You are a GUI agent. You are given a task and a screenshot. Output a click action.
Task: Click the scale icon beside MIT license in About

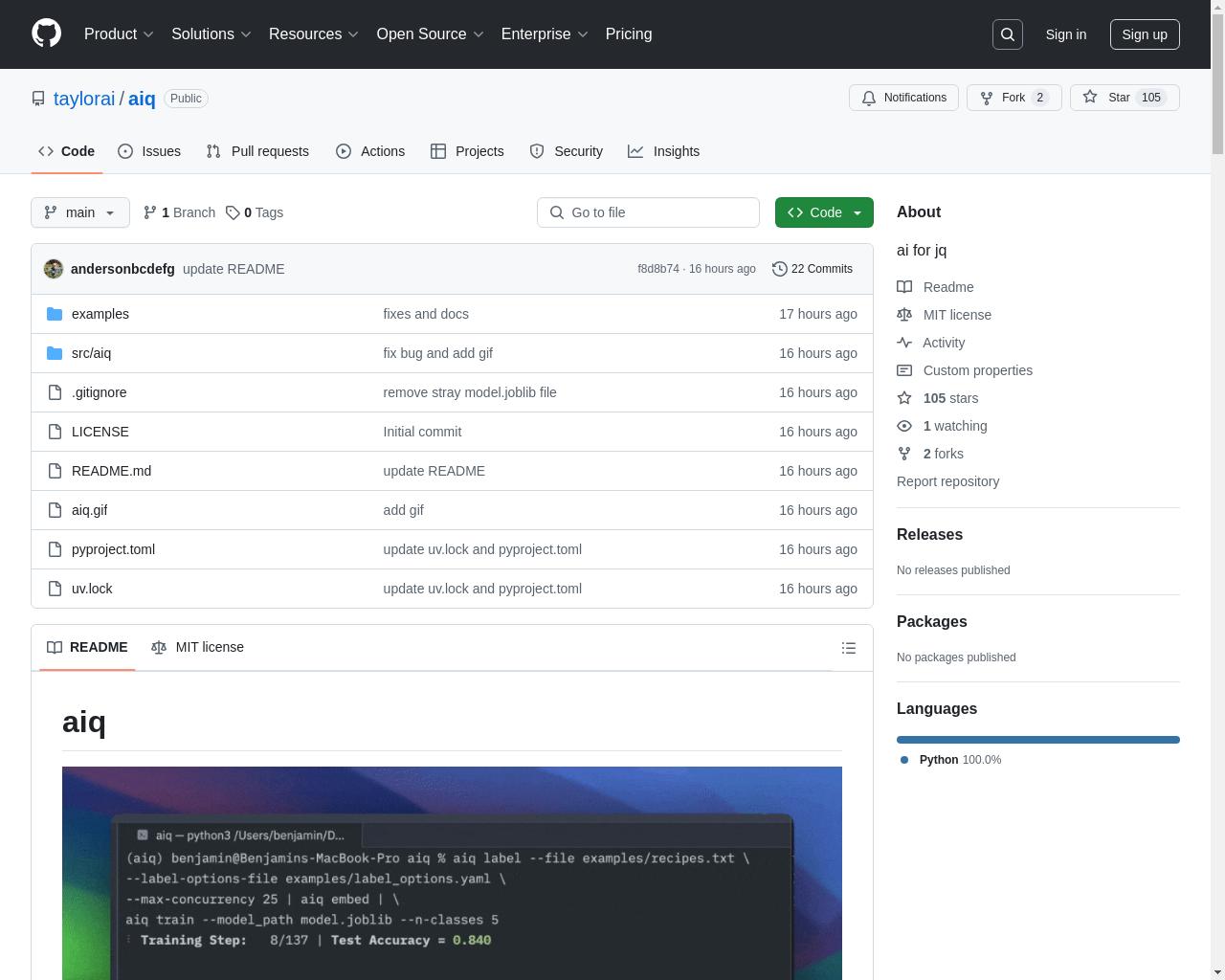[x=904, y=315]
